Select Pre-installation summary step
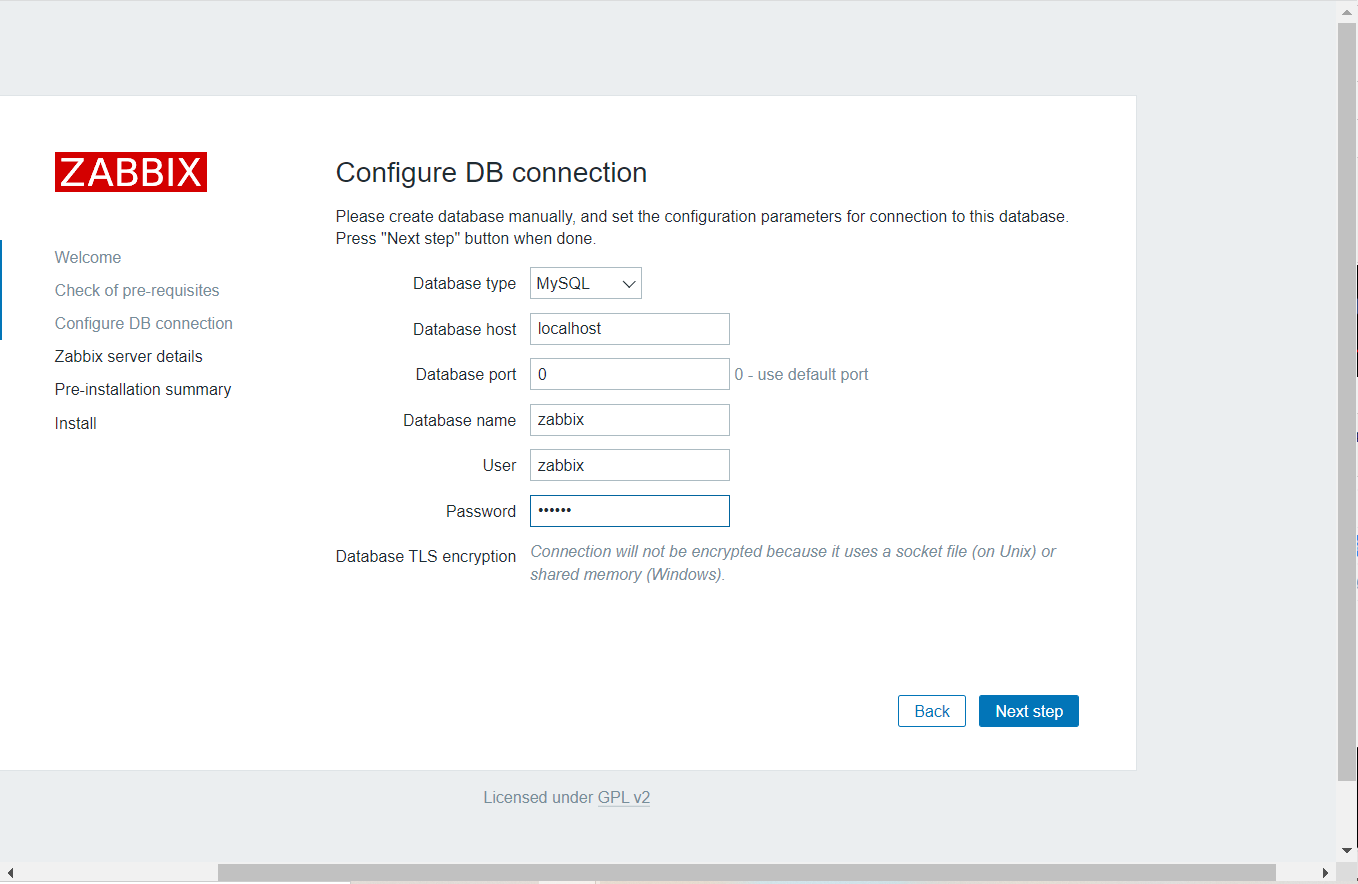Viewport: 1358px width, 884px height. coord(143,389)
